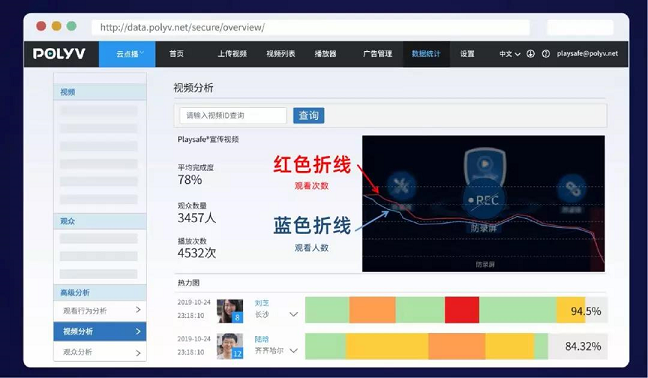Viewport: 648px width, 378px height.
Task: Click the number 8 badge on avatar
Action: pos(237,317)
